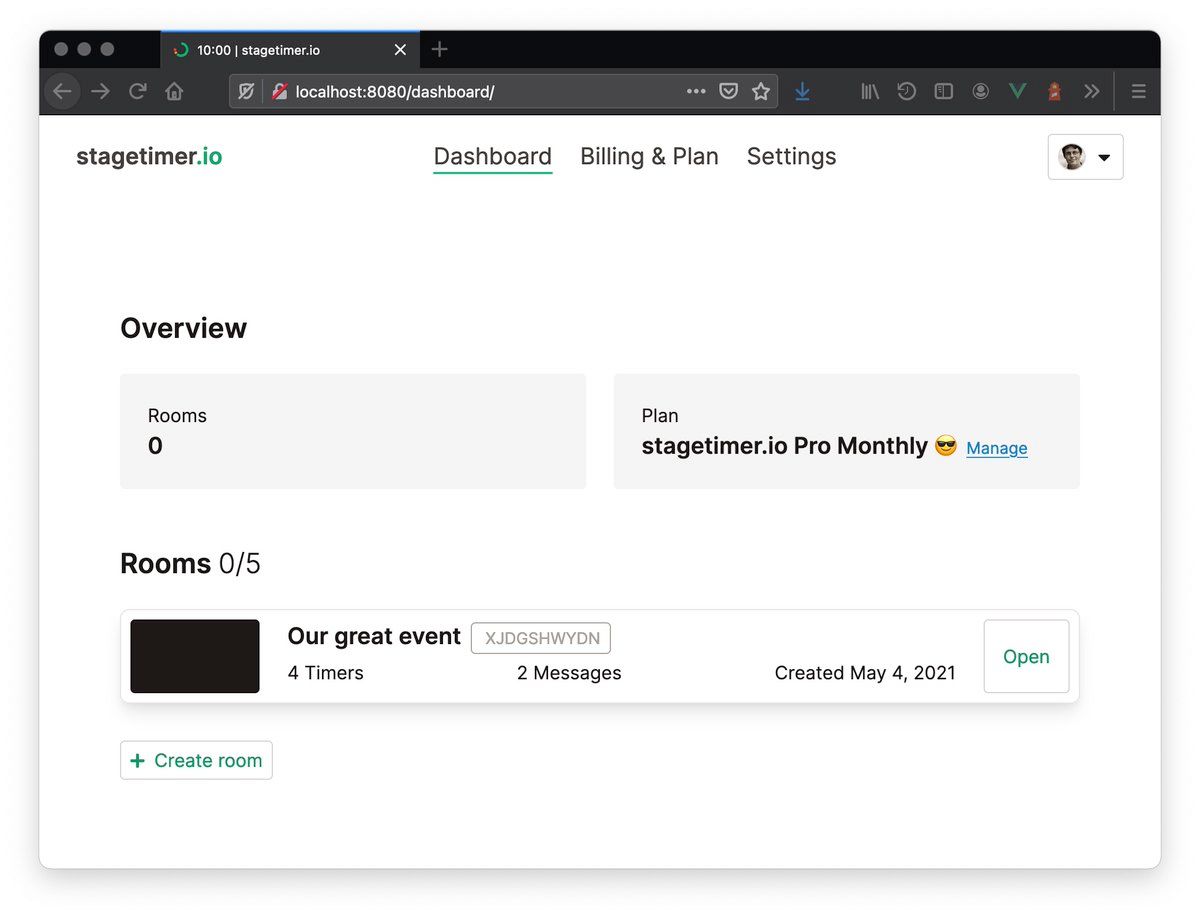Open the downloads arrow icon

point(802,92)
